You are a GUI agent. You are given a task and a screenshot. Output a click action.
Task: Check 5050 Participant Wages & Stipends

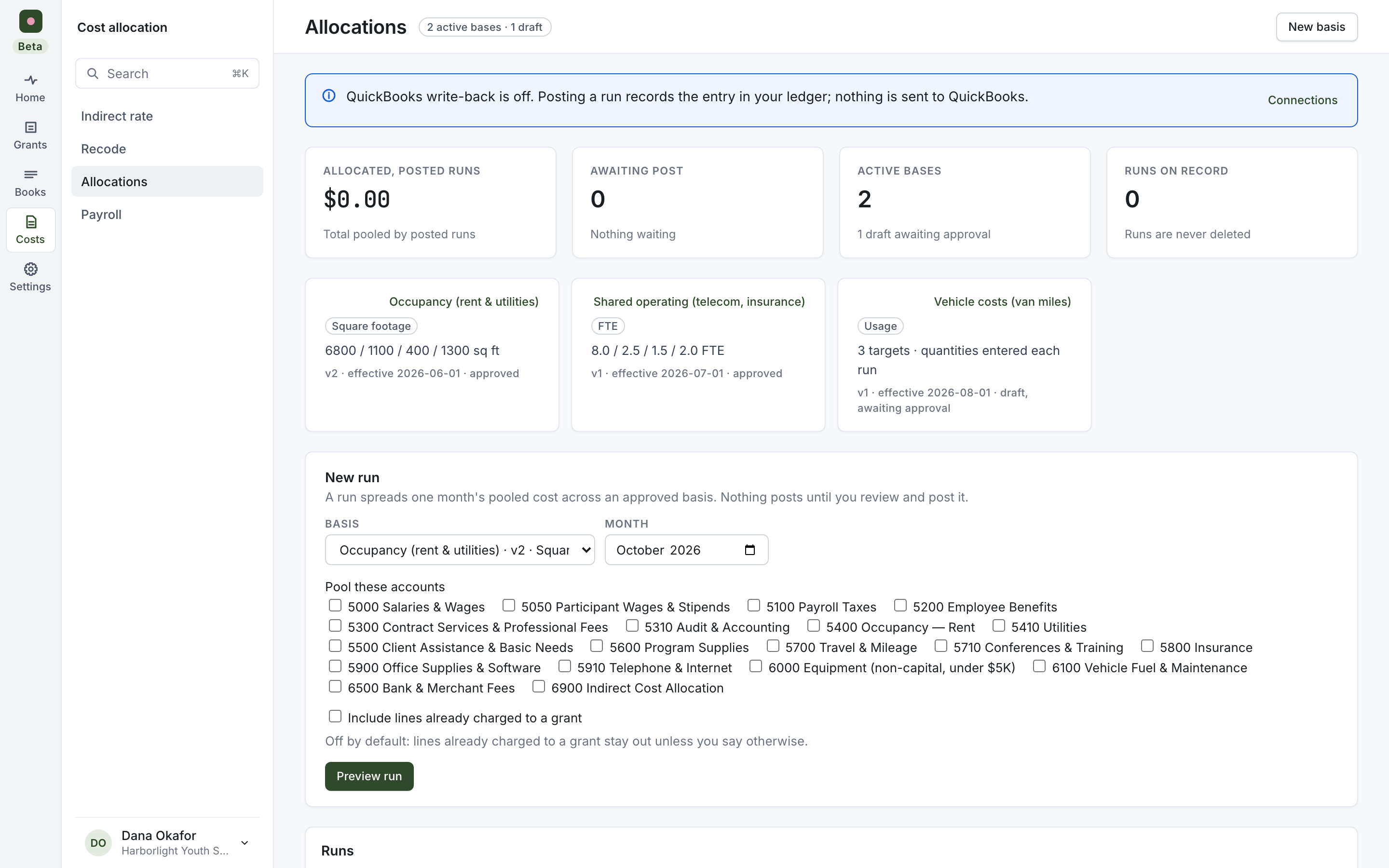[x=508, y=606]
